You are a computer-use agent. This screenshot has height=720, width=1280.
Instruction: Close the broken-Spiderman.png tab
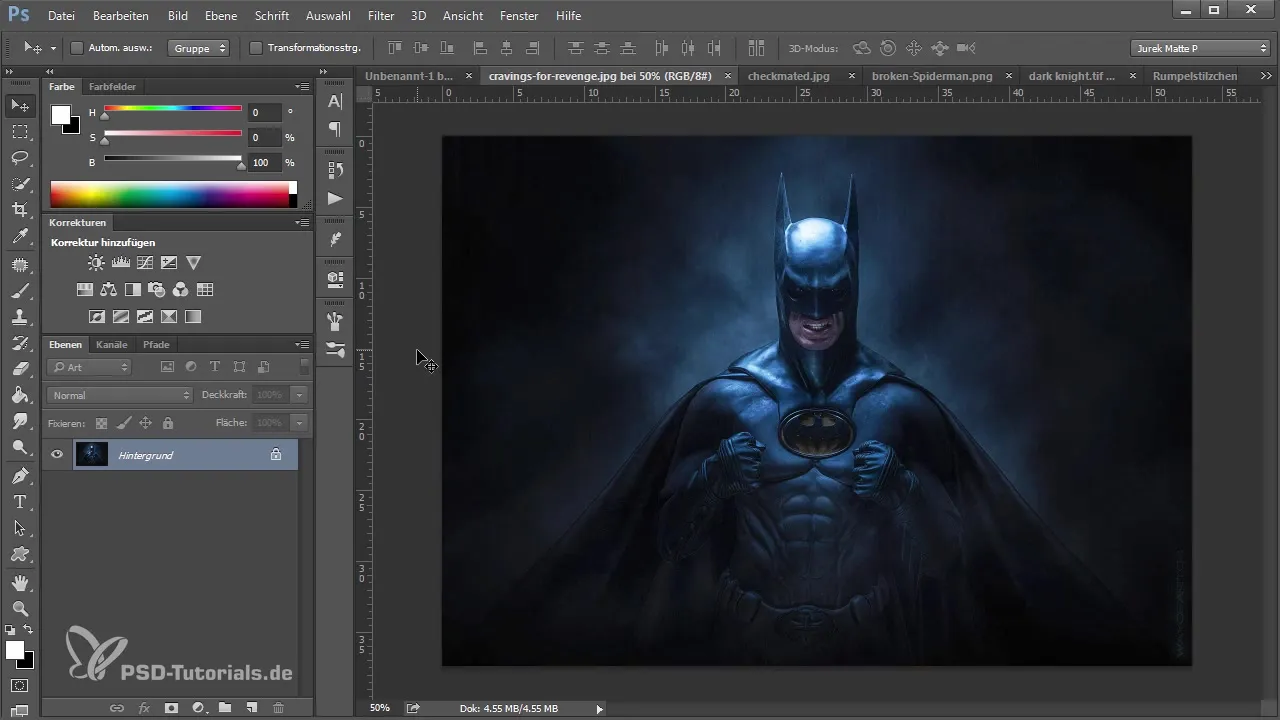[x=1007, y=76]
